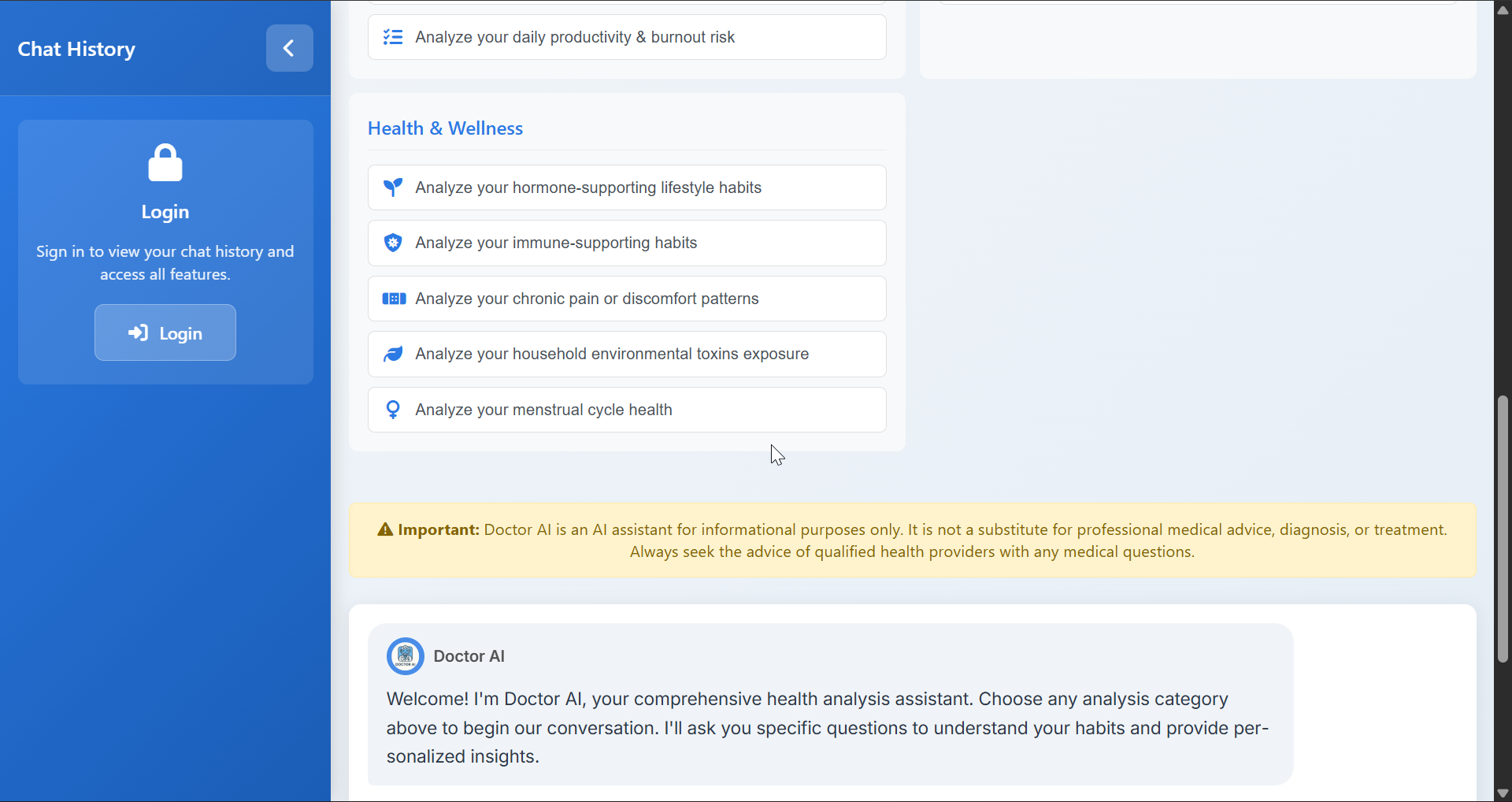The height and width of the screenshot is (802, 1512).
Task: Click the warning triangle icon in disclaimer
Action: point(385,529)
